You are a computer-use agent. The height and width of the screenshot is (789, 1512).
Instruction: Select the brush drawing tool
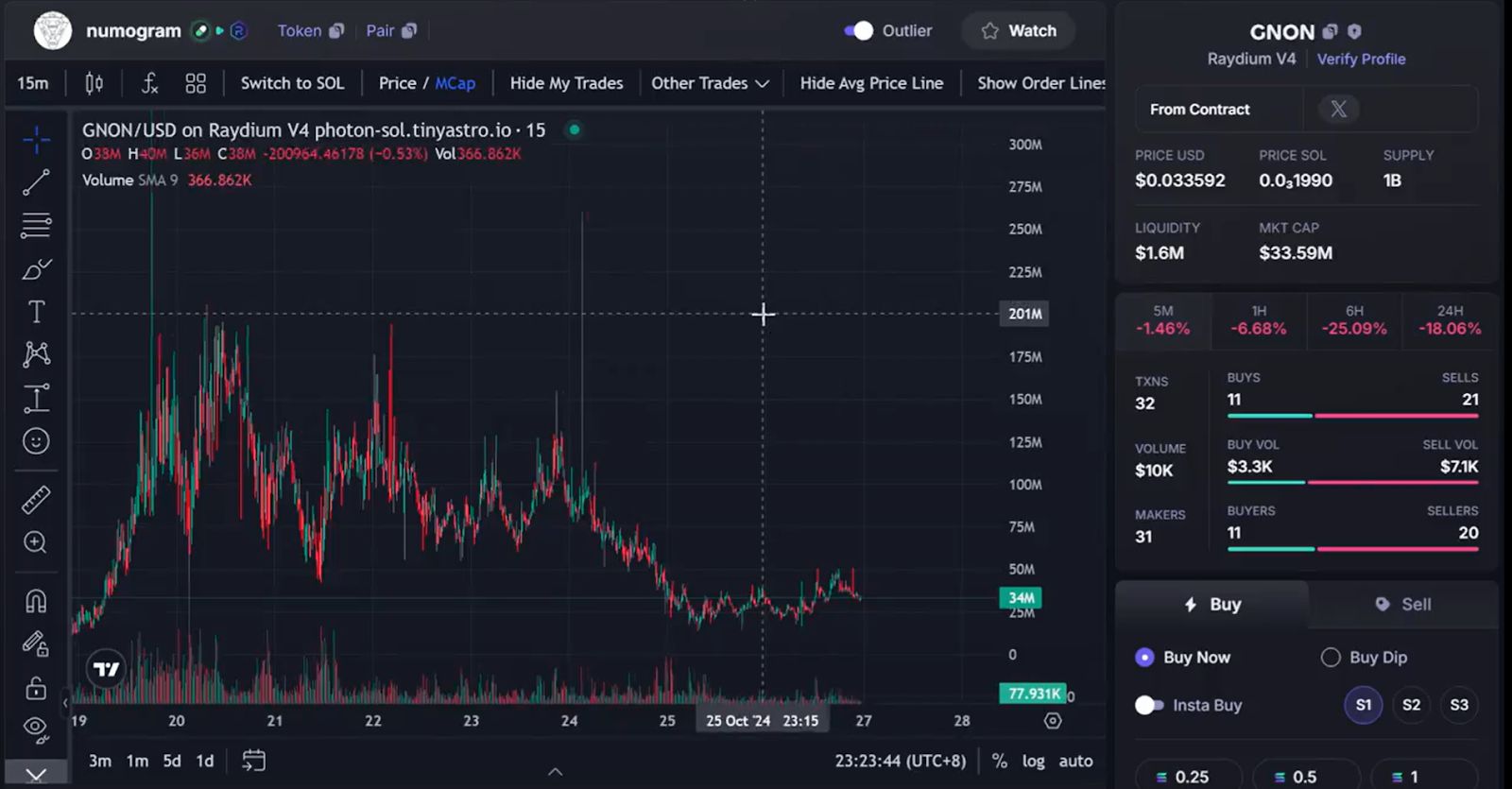[36, 269]
